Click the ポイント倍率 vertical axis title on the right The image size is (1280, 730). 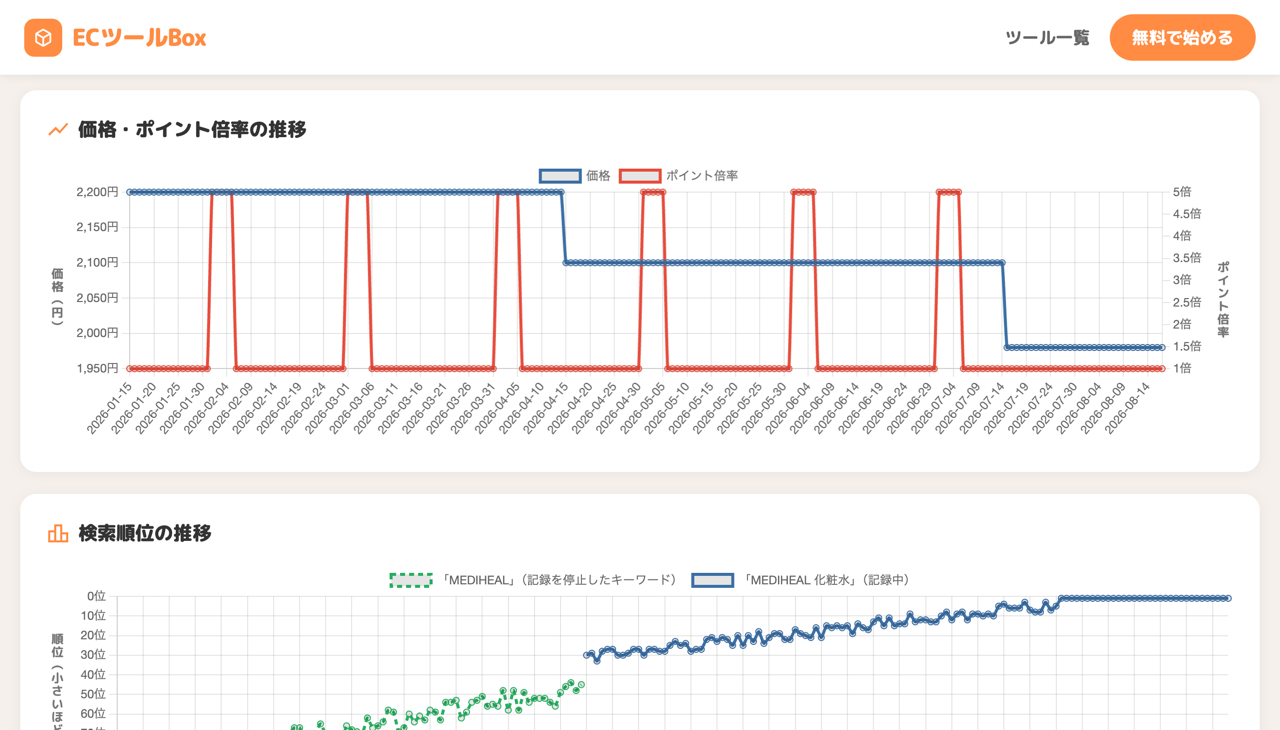tap(1223, 299)
